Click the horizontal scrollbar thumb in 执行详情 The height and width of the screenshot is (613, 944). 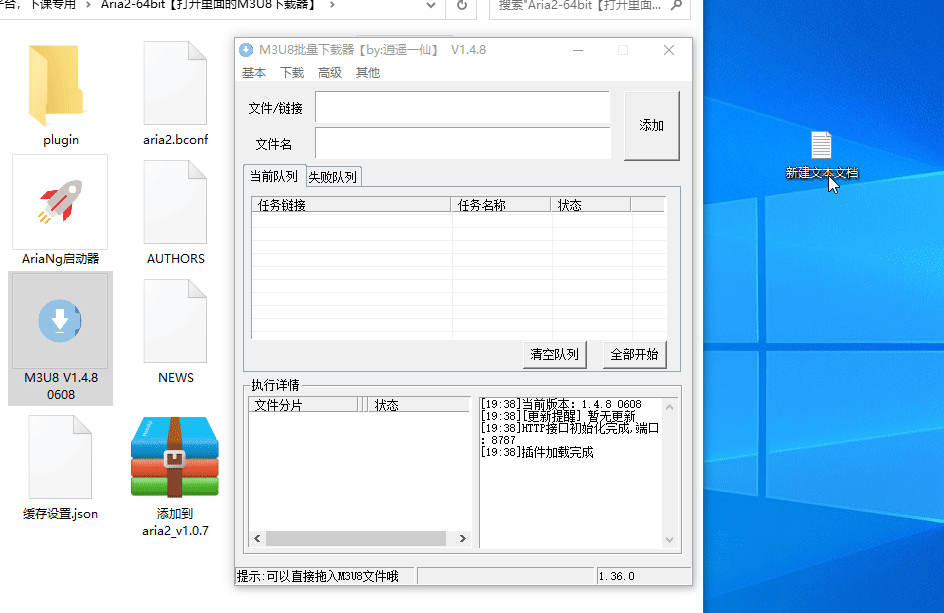coord(356,538)
